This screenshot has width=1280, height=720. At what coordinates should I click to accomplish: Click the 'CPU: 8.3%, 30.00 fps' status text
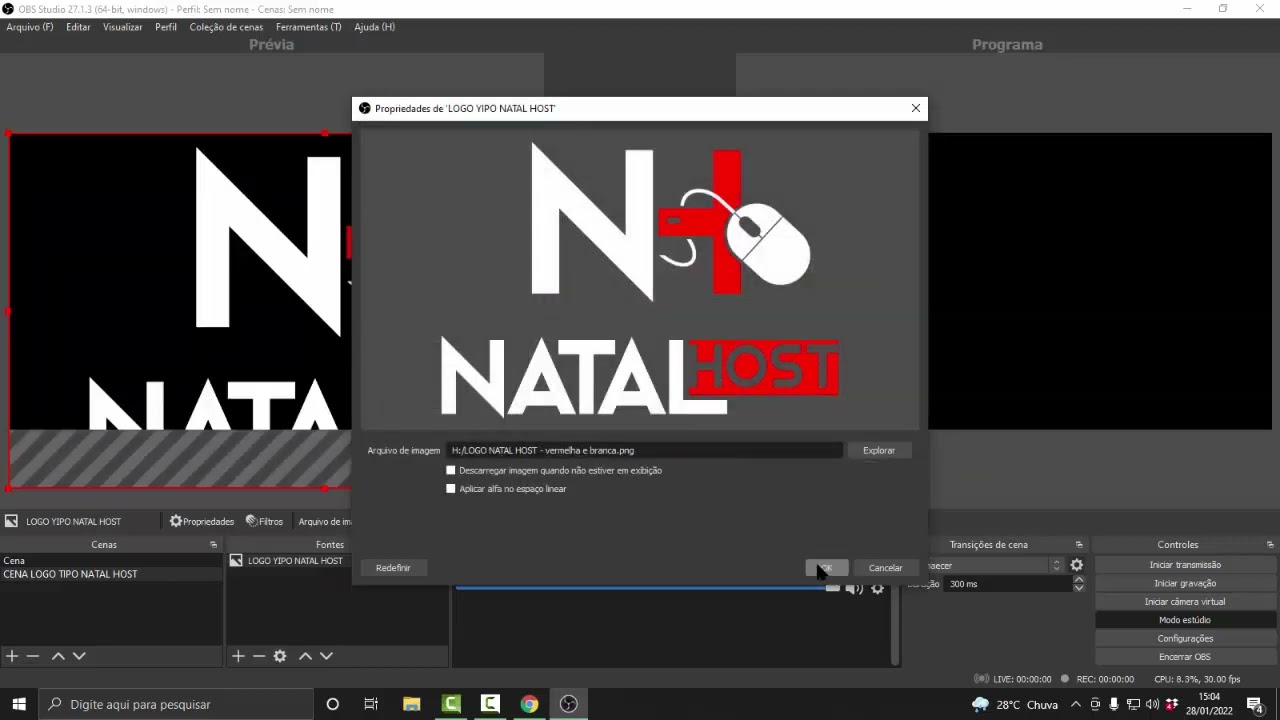(1197, 679)
